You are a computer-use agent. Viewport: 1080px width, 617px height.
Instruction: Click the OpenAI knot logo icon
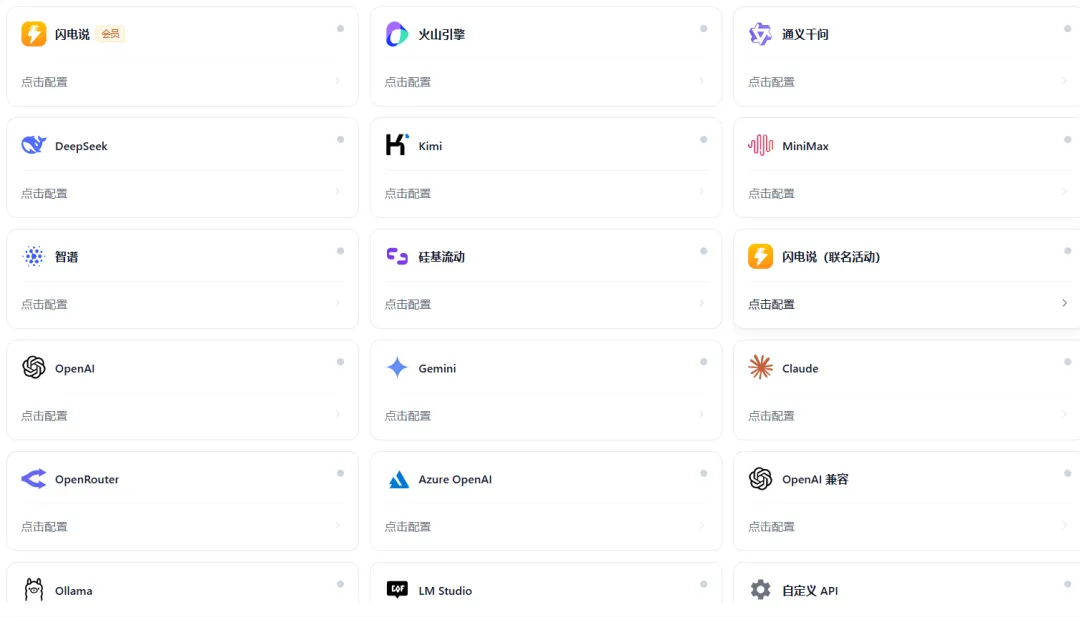tap(34, 368)
